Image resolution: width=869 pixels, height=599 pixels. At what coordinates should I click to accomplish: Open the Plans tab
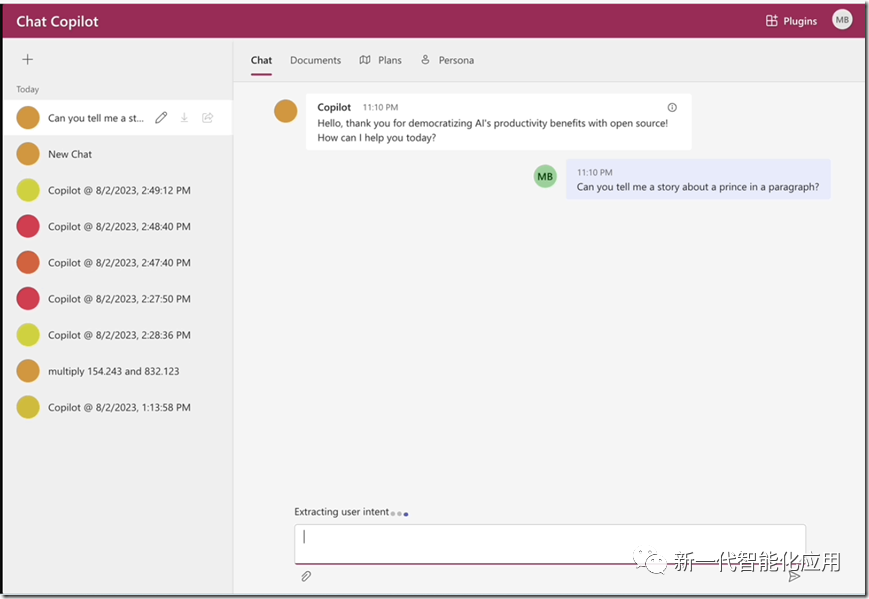point(380,60)
